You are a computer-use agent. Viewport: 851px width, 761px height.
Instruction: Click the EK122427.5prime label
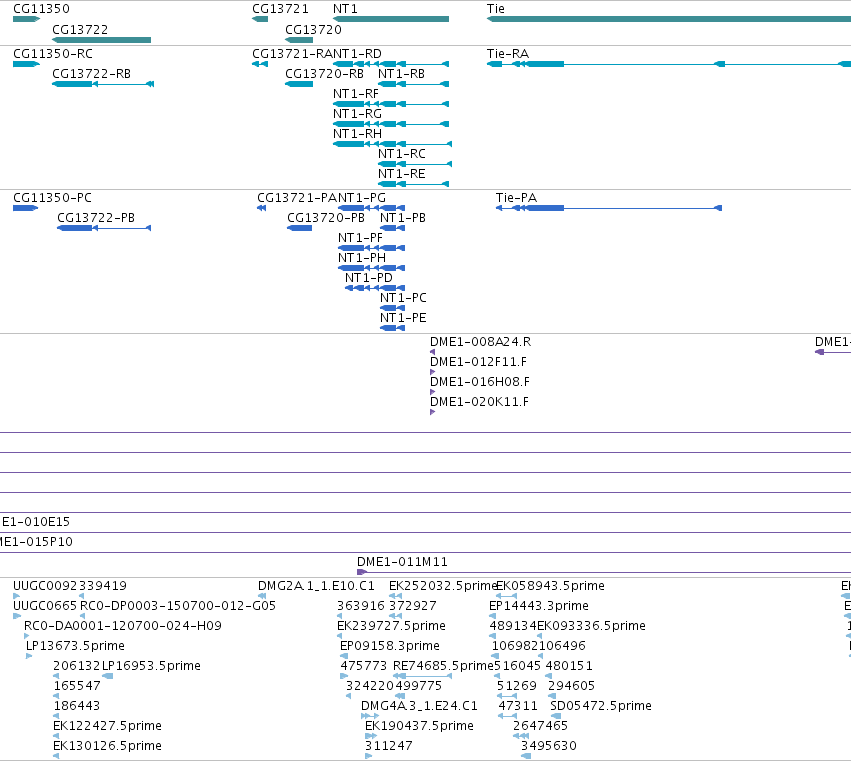tap(107, 726)
